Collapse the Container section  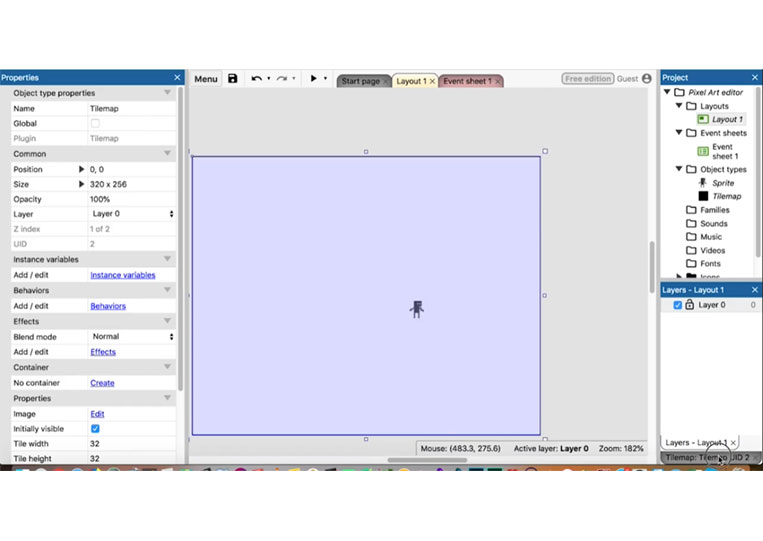[x=167, y=367]
